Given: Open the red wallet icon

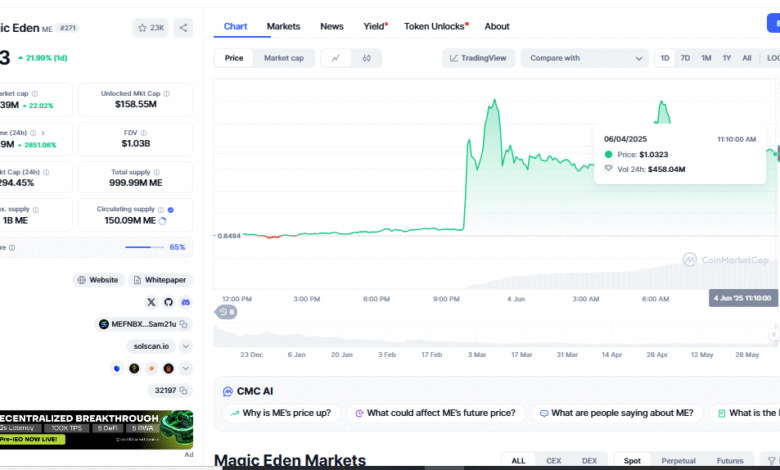Looking at the screenshot, I should pos(169,369).
